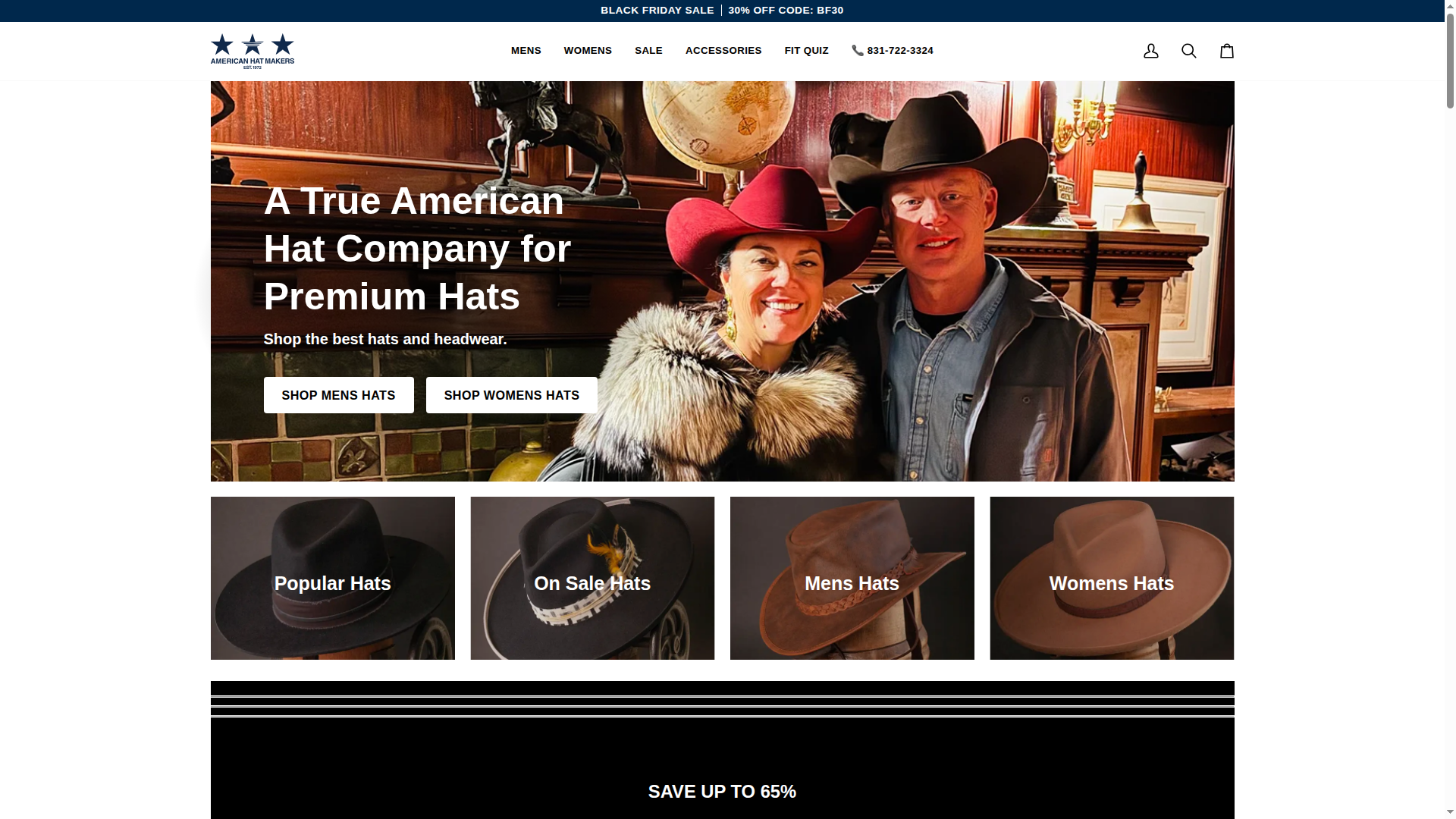Click the phone icon next to 831-722-3324
Viewport: 1456px width, 819px height.
[857, 51]
